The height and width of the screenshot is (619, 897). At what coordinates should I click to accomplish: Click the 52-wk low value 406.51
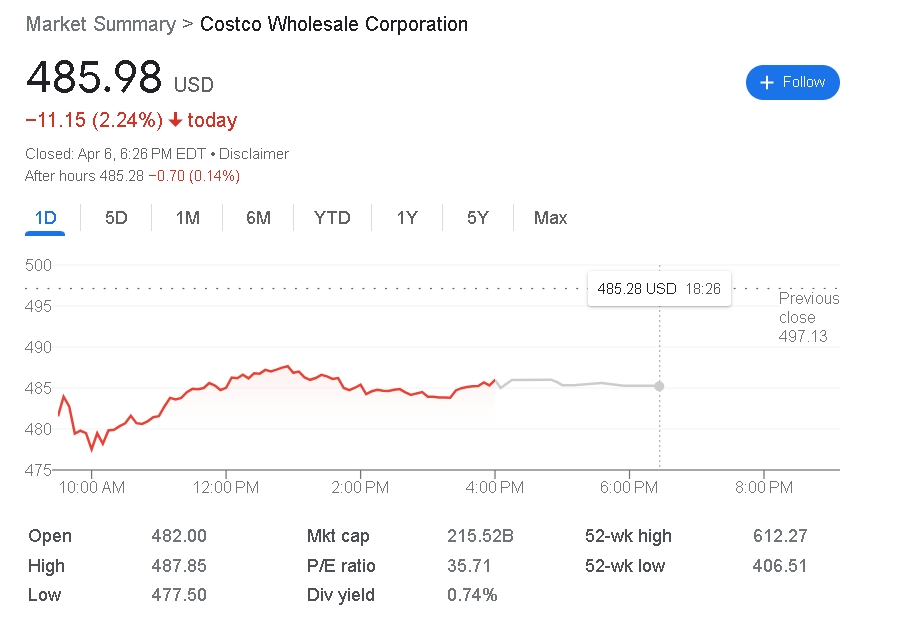pos(780,566)
